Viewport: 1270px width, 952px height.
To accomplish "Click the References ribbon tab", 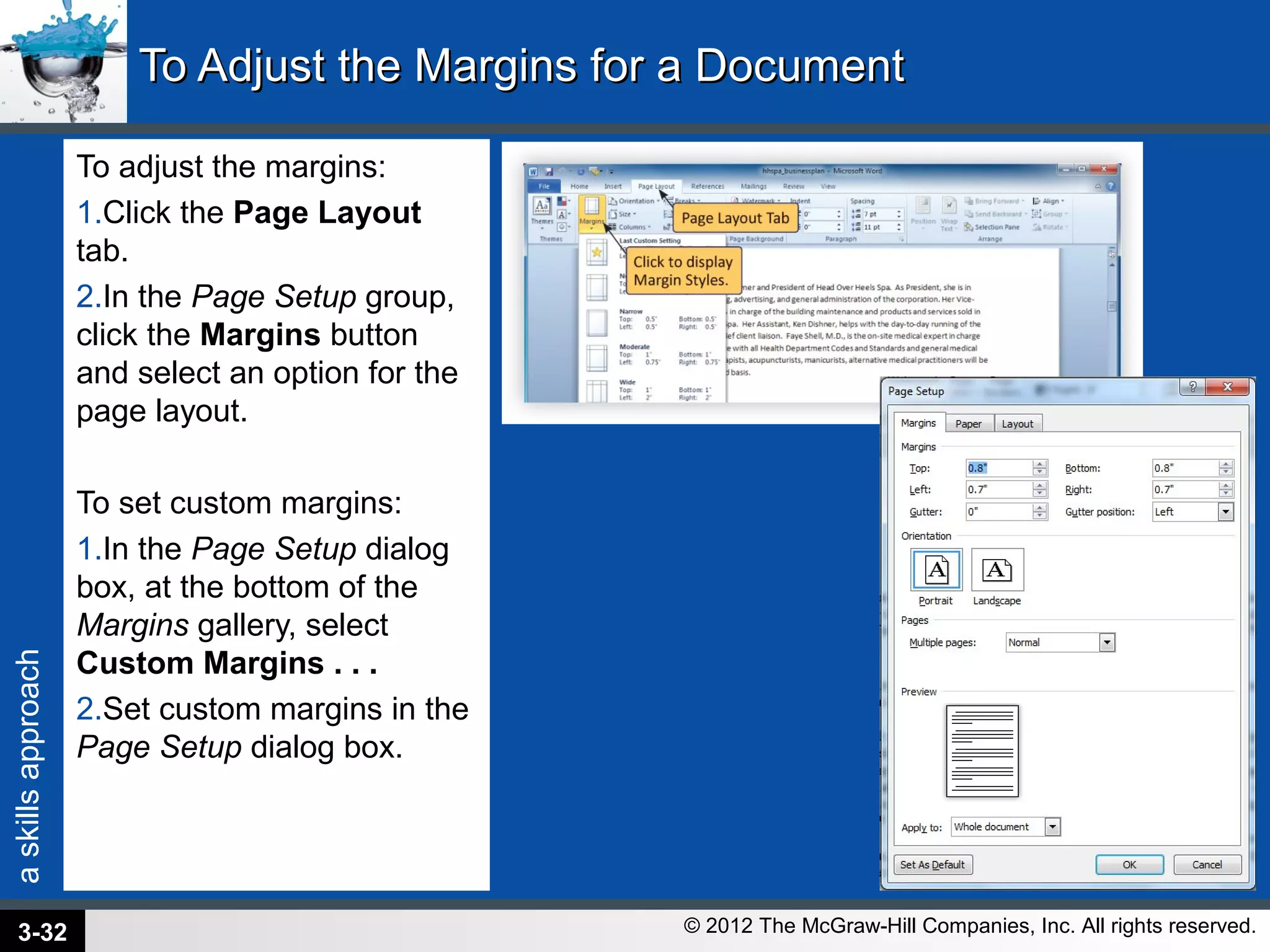I will pos(707,187).
